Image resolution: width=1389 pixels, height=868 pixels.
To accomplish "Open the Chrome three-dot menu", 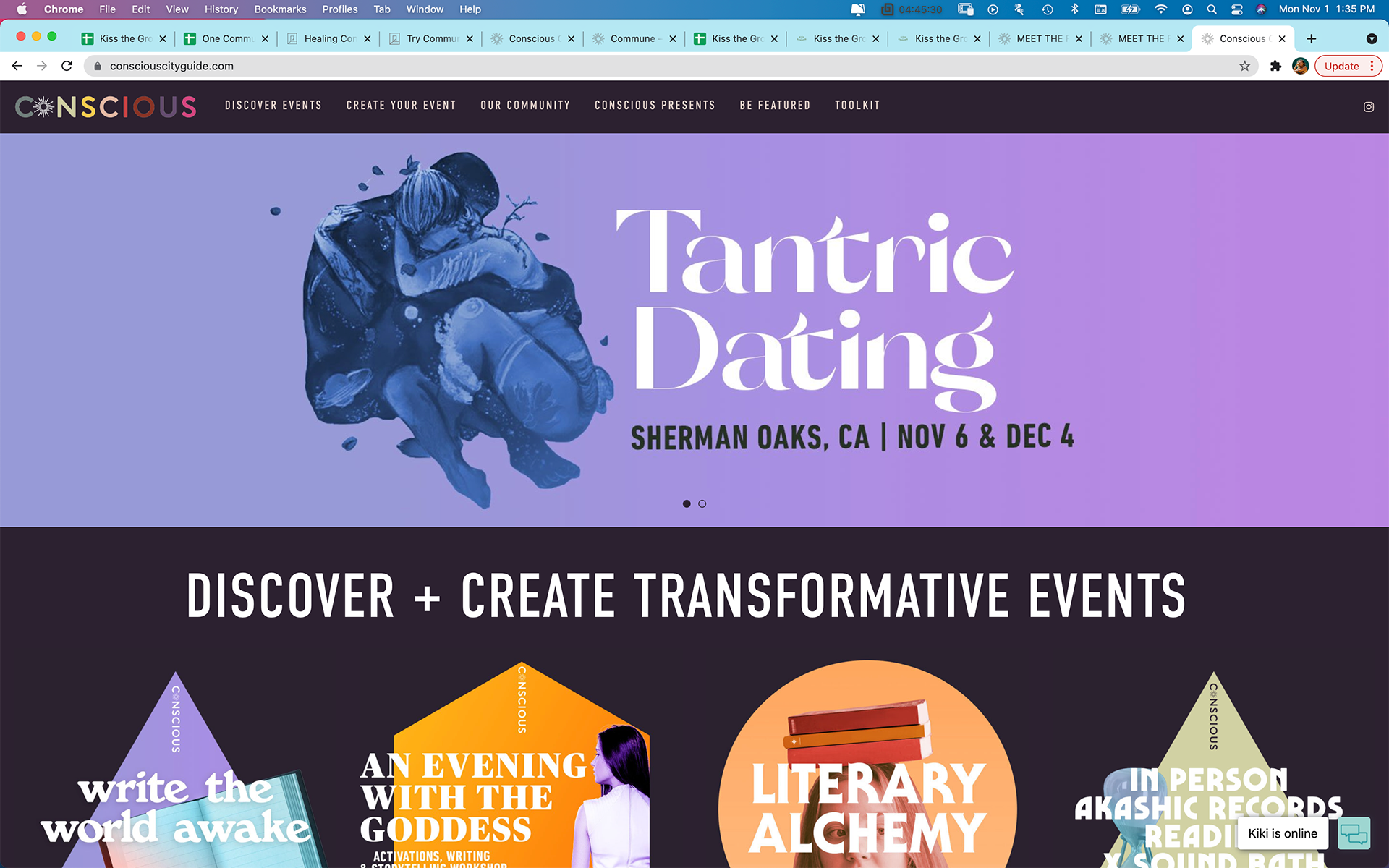I will 1372,66.
